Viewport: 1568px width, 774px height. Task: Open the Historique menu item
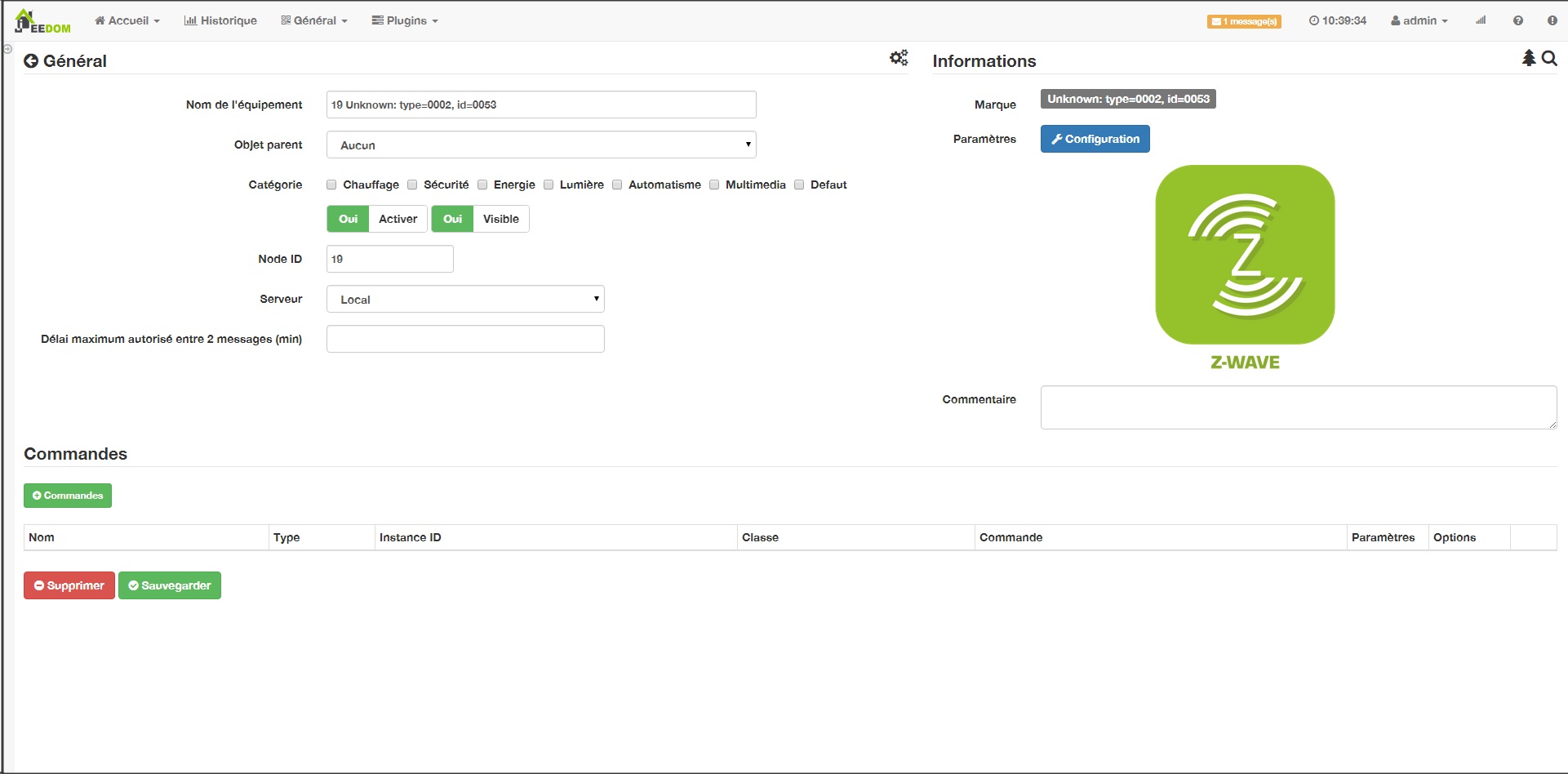tap(220, 20)
